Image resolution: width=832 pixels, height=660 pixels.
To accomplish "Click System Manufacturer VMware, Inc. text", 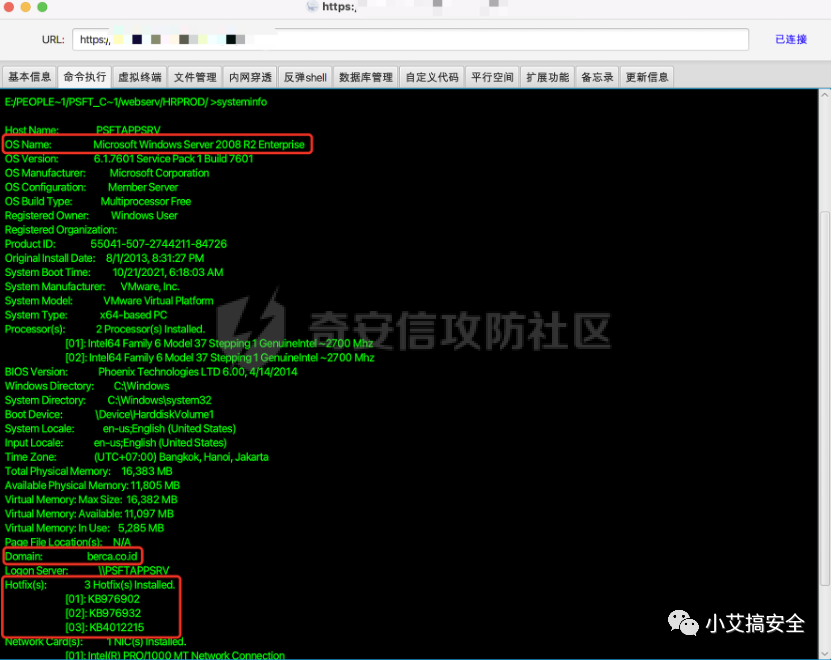I will 150,286.
